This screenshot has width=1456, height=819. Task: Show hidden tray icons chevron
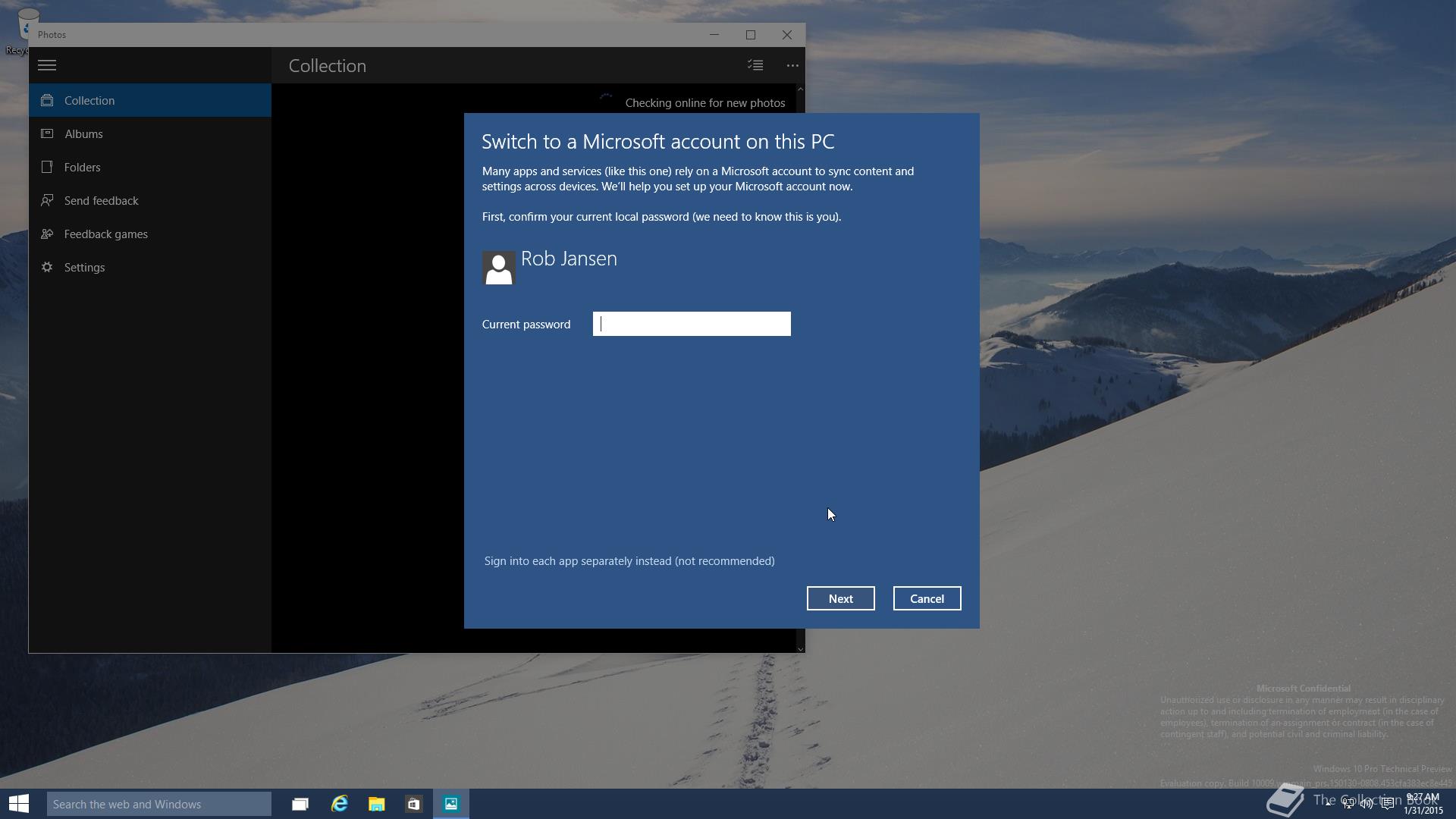(1329, 804)
